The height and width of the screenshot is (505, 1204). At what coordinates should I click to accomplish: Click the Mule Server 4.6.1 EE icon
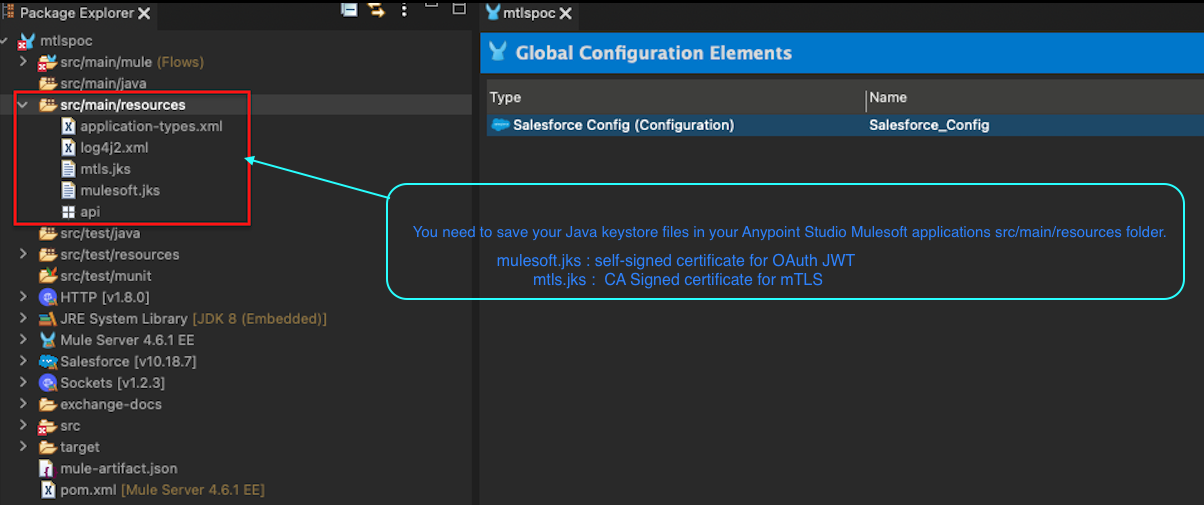tap(47, 340)
